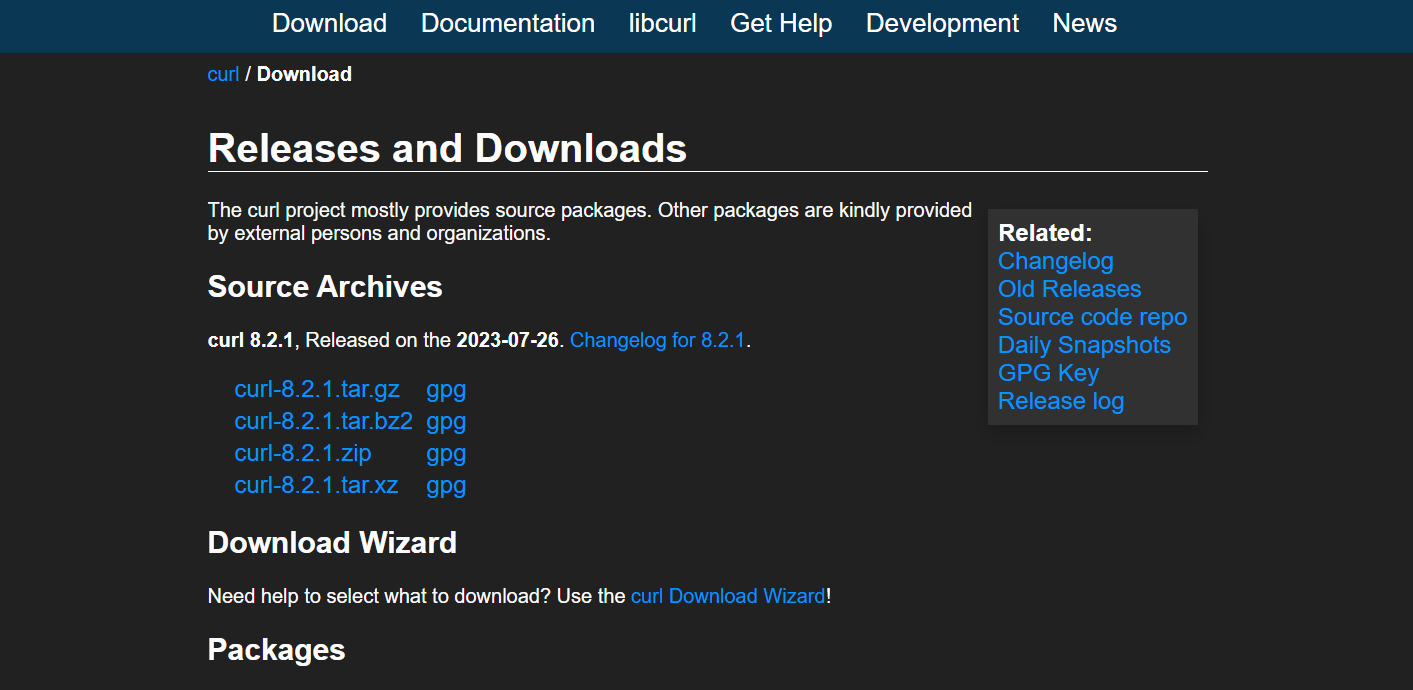This screenshot has height=690, width=1413.
Task: Click the Source Archives heading
Action: [x=325, y=287]
